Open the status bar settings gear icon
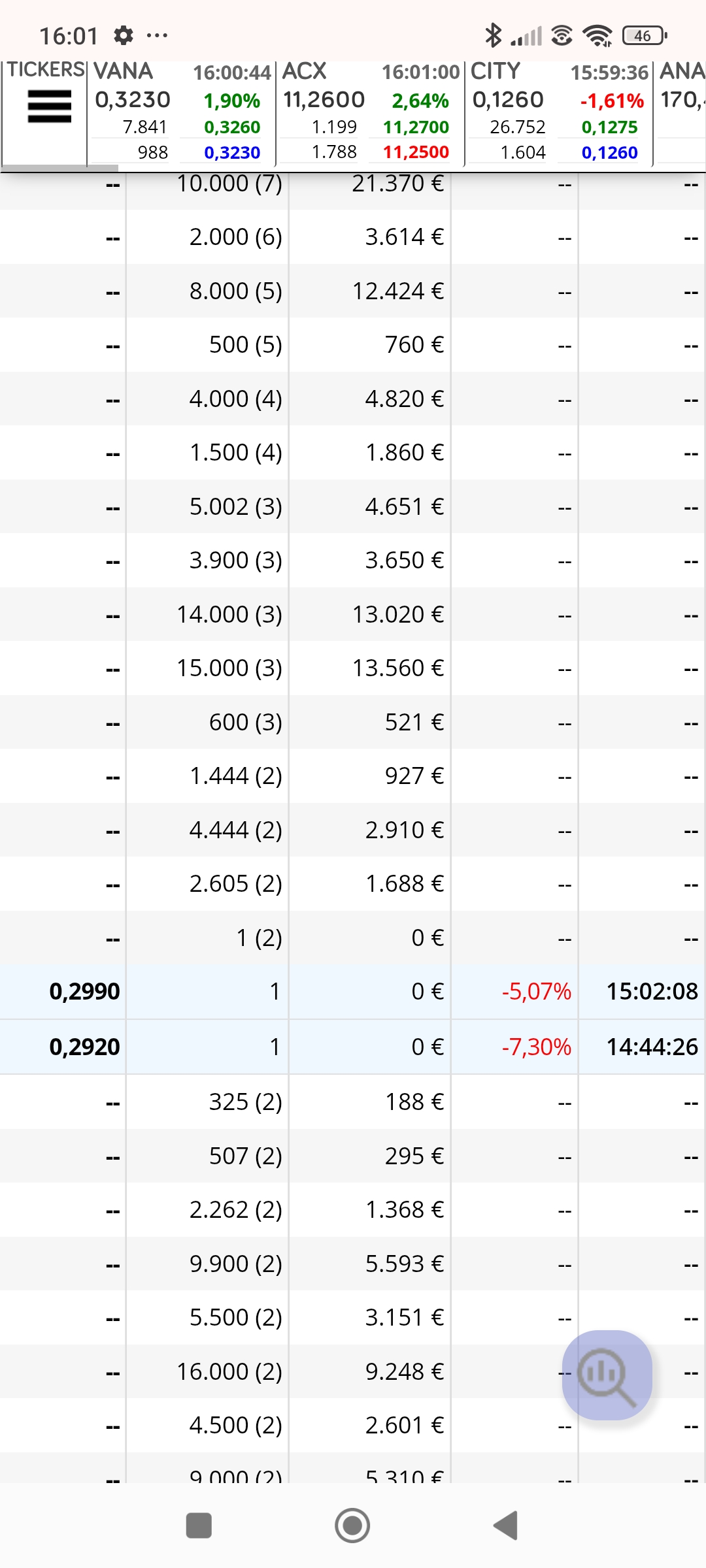This screenshot has height=1568, width=706. click(123, 35)
